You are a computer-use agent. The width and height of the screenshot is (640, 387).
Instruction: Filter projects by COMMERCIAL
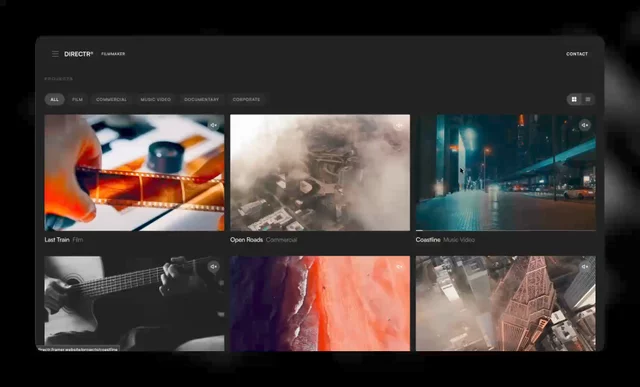111,100
